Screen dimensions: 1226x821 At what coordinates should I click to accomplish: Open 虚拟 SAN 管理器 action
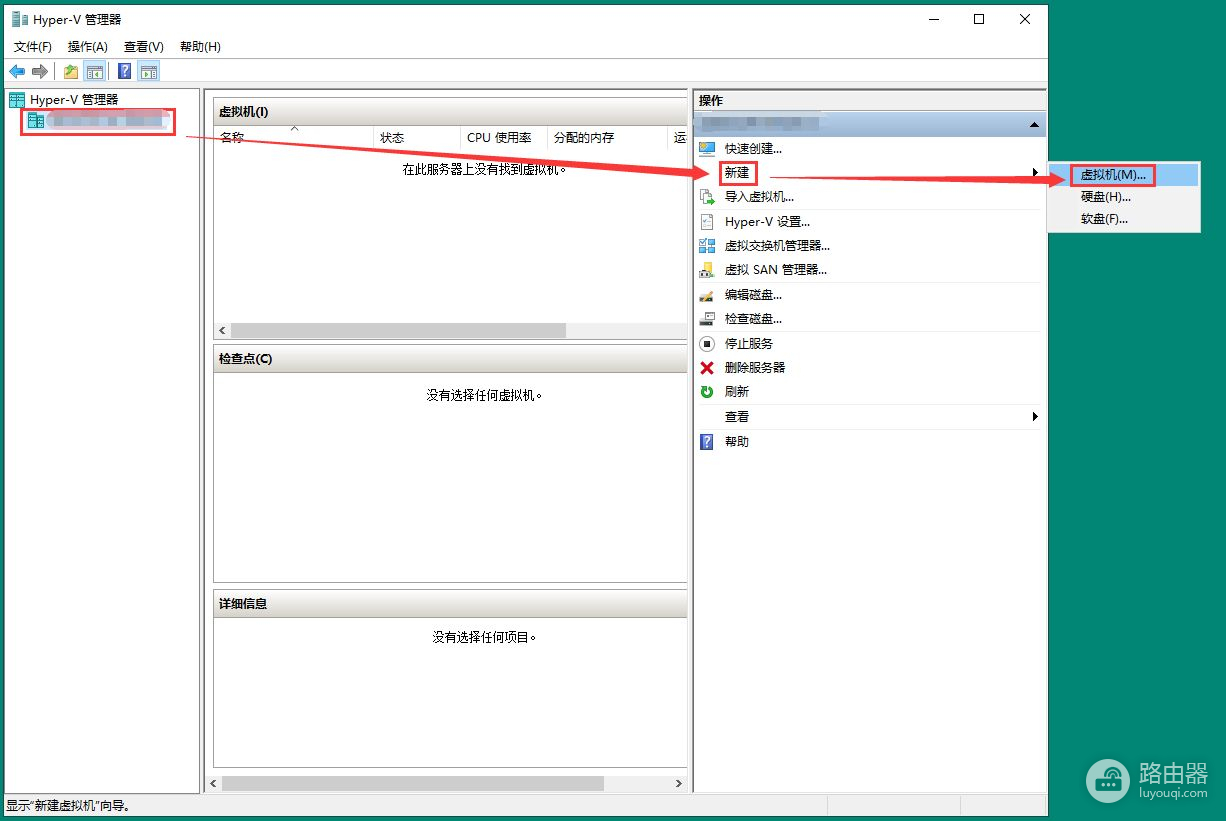click(x=775, y=270)
